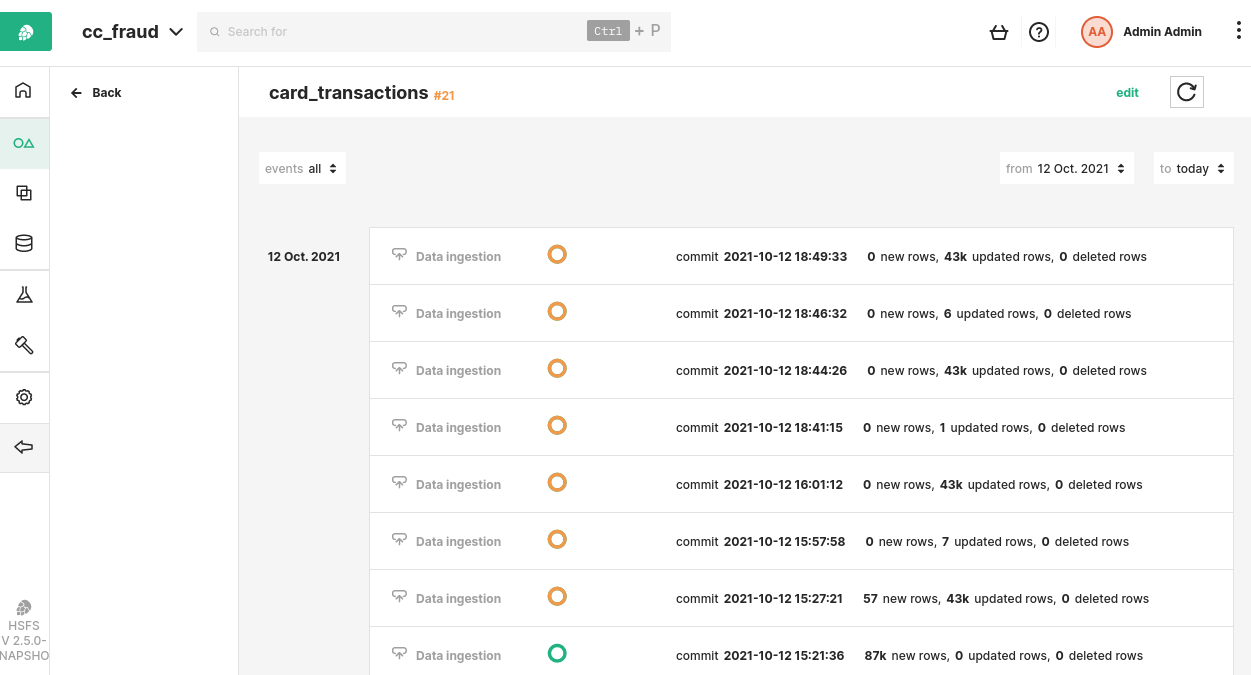Screen dimensions: 1251x675
Task: Click the back-arrow icon at sidebar bottom
Action: pos(23,447)
